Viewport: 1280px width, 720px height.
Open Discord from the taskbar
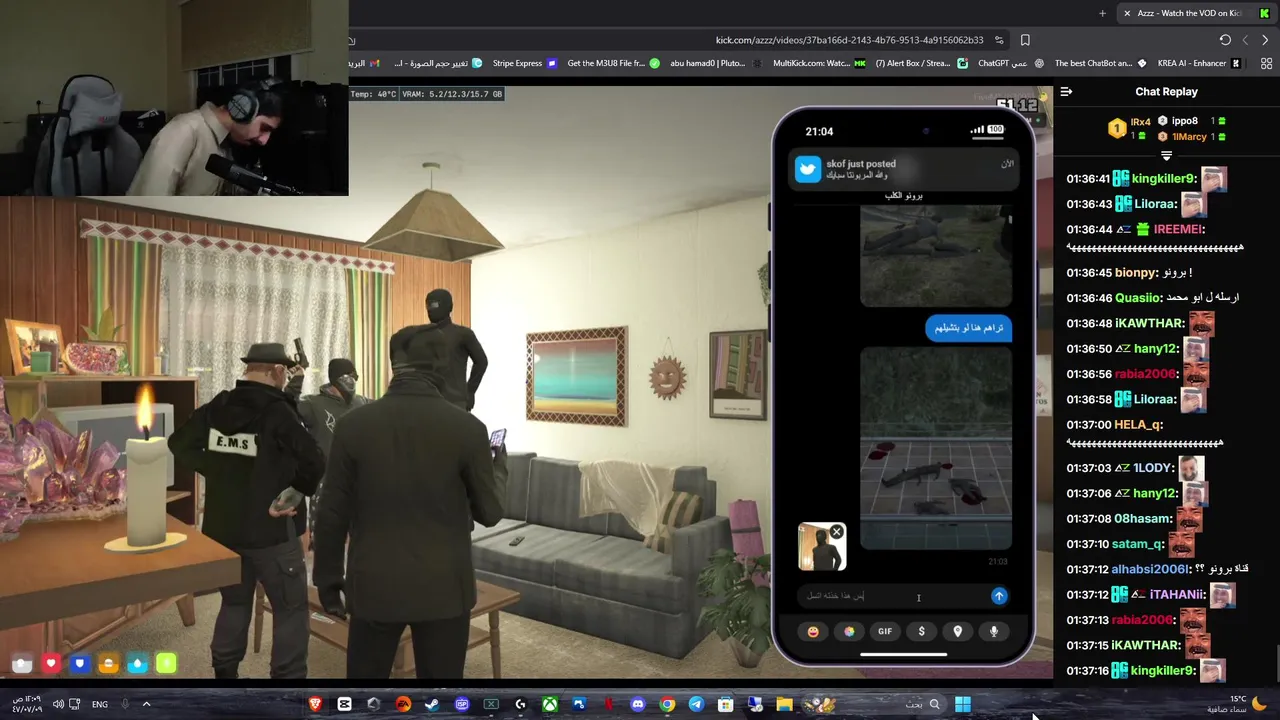click(x=637, y=704)
